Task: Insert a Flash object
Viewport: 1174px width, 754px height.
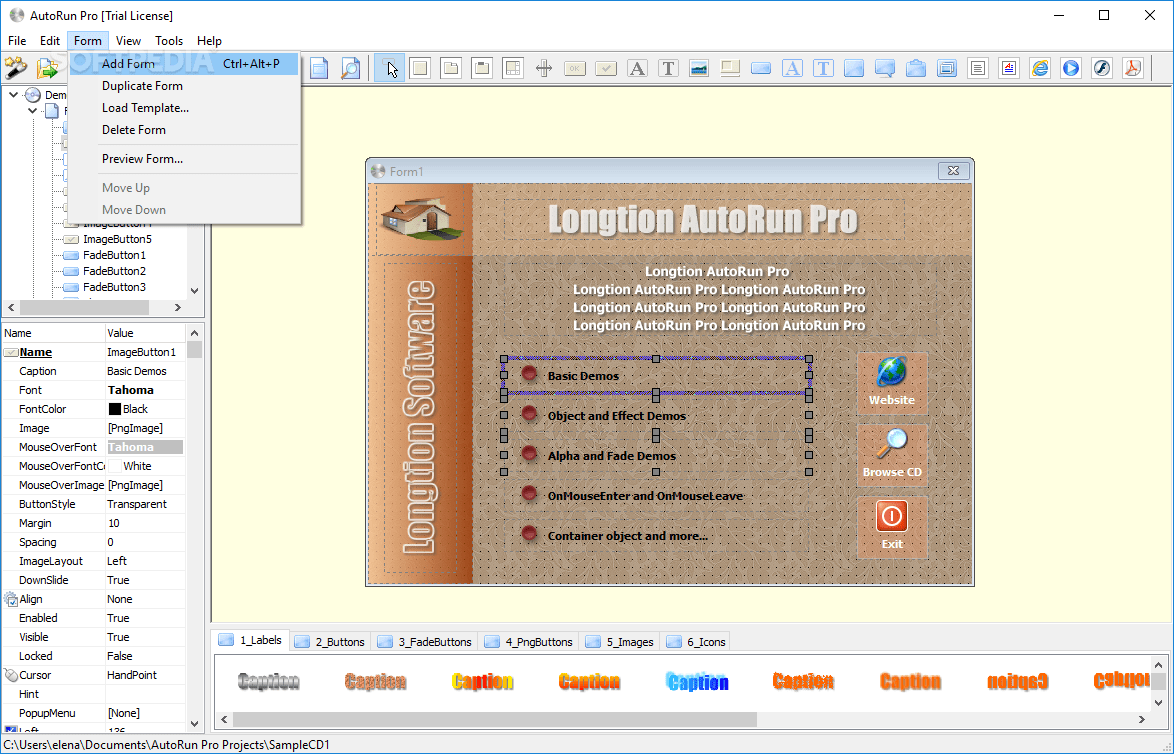Action: tap(1101, 68)
